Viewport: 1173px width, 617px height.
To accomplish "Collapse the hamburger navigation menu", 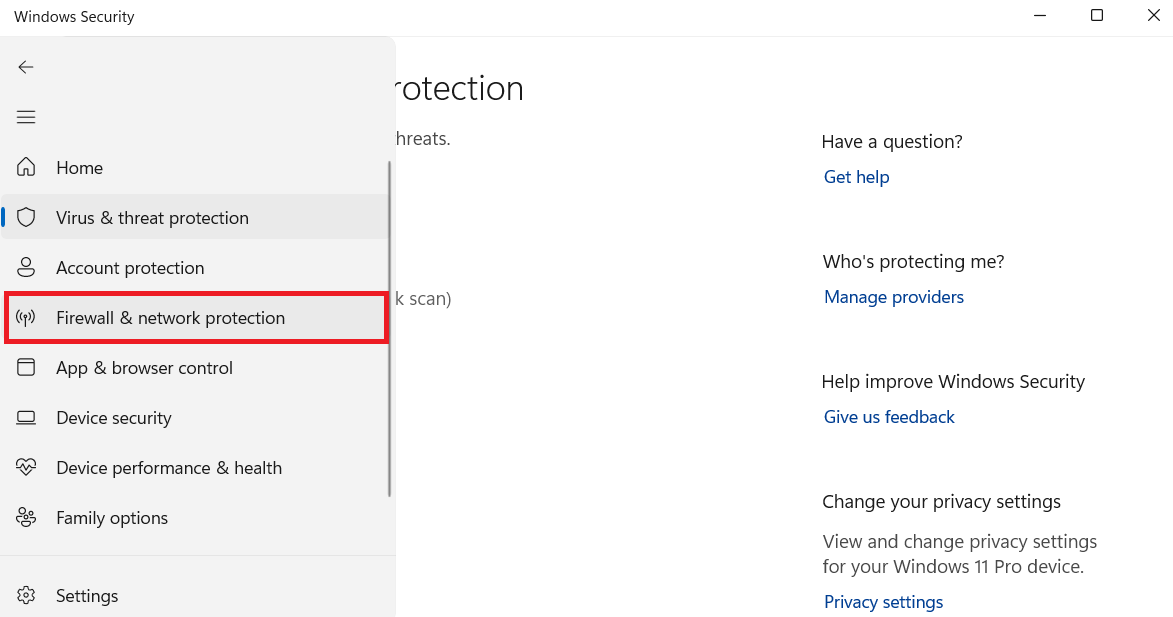I will [26, 117].
